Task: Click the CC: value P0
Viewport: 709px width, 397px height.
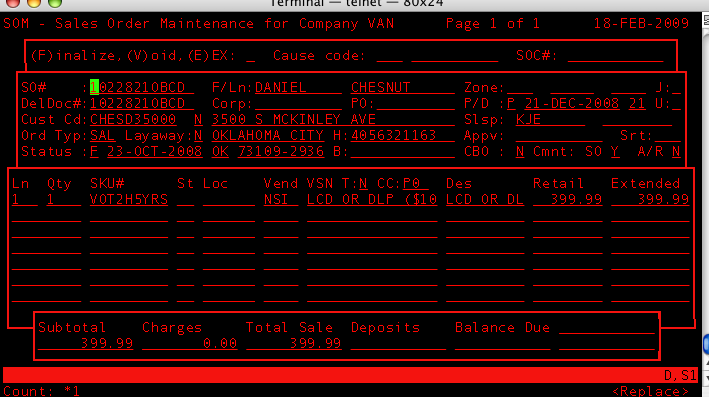Action: point(416,184)
